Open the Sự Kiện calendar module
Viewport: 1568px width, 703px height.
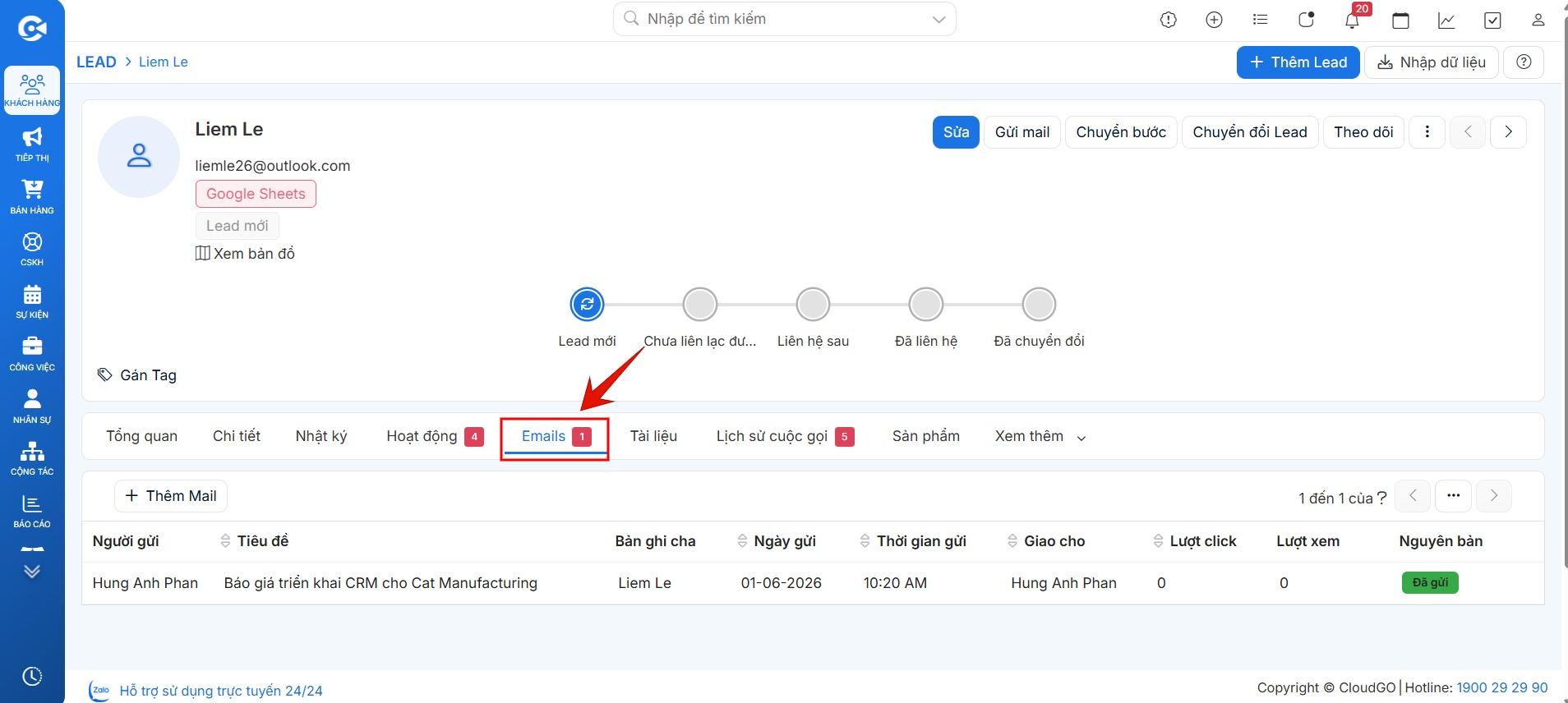pyautogui.click(x=32, y=301)
